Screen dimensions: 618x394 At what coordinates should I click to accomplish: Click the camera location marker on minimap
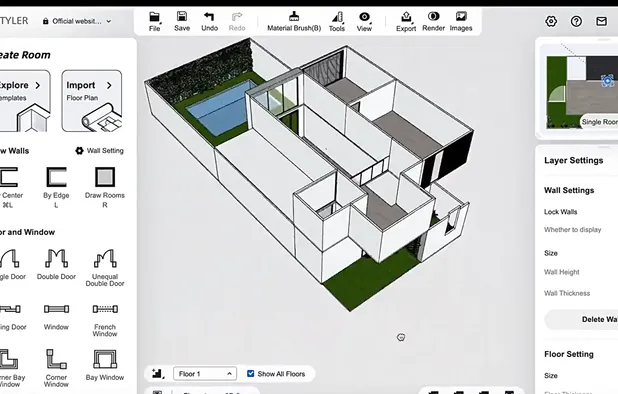(x=608, y=81)
